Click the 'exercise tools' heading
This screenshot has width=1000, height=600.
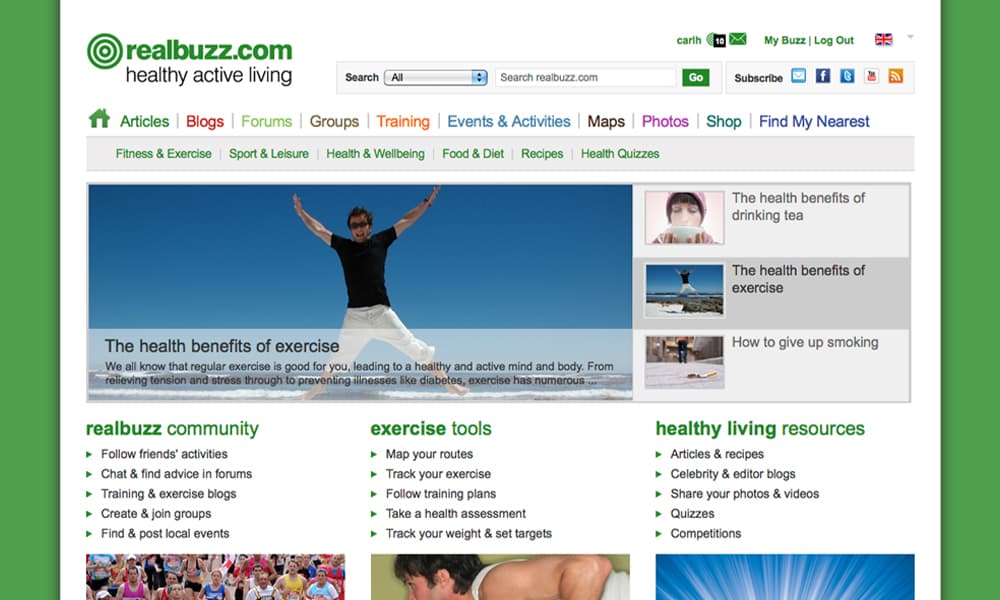(x=431, y=428)
